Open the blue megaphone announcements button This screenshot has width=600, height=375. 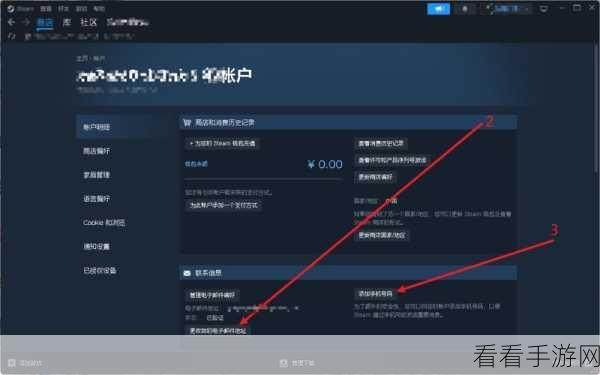pos(438,9)
